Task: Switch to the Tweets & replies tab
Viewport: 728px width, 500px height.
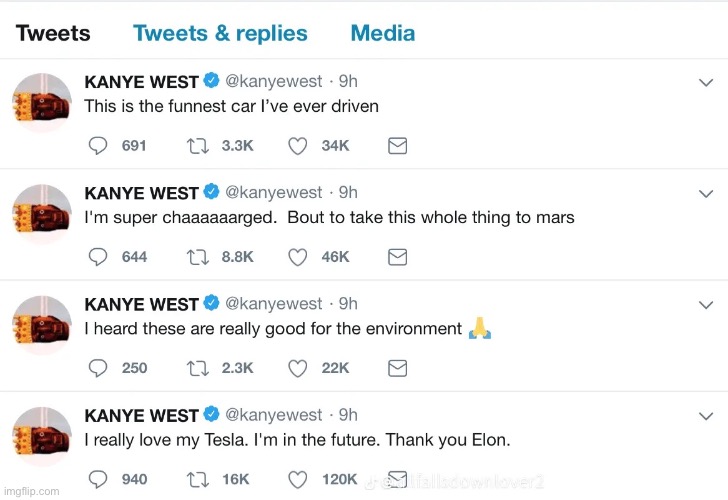Action: (219, 33)
